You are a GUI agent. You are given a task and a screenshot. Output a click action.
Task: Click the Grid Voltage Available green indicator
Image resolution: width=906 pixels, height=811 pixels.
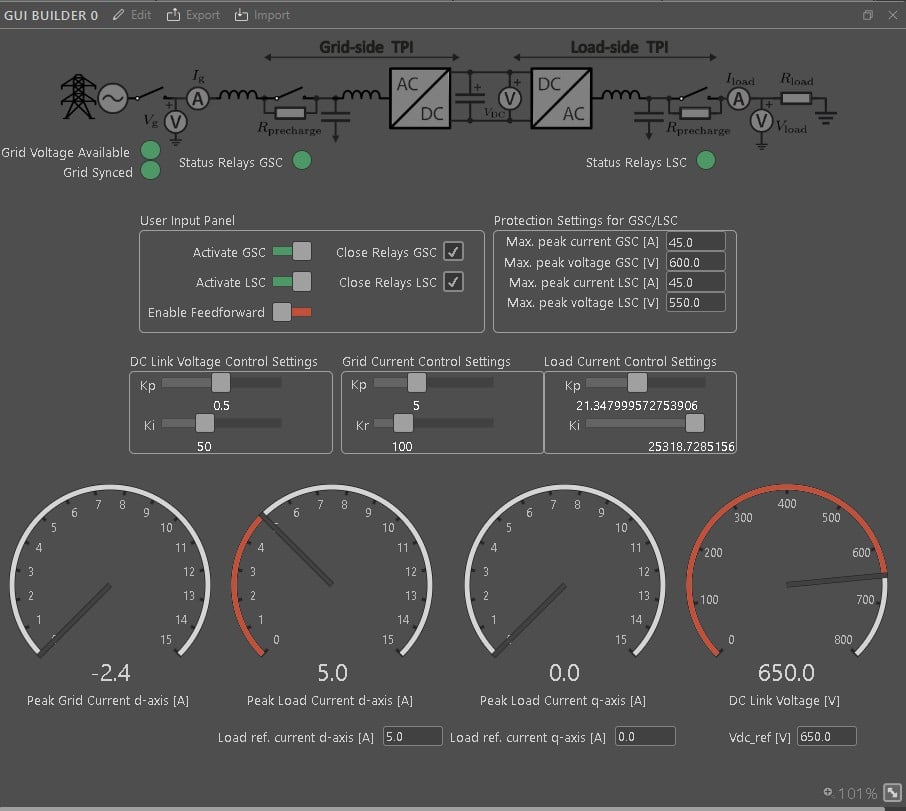tap(151, 151)
